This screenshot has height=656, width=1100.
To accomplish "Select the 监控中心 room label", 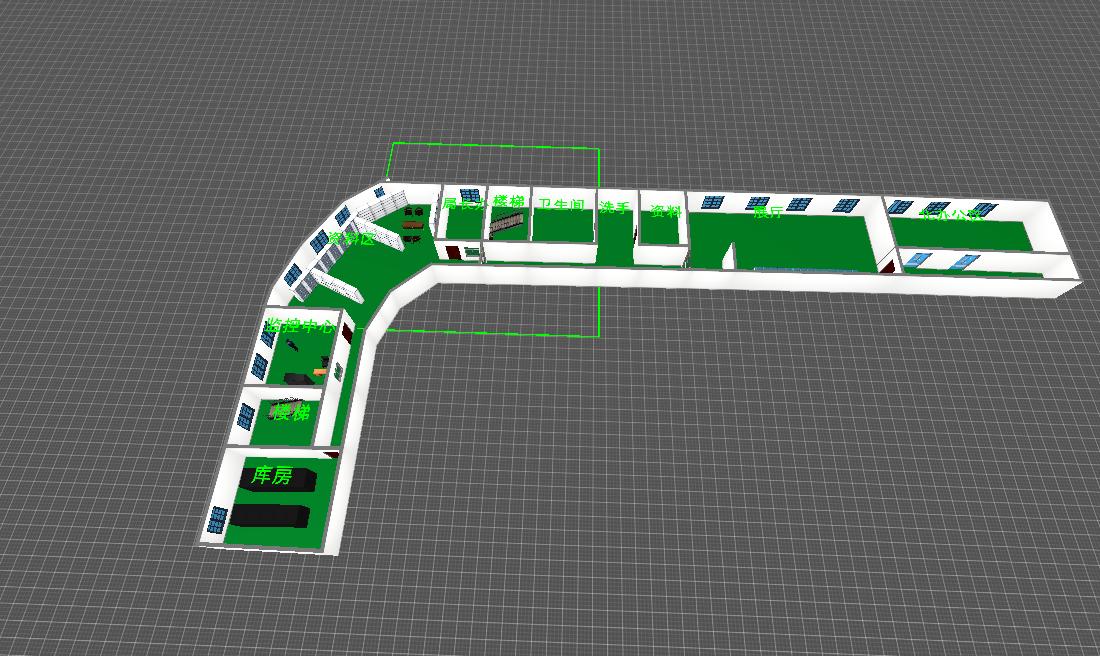I will coord(300,326).
